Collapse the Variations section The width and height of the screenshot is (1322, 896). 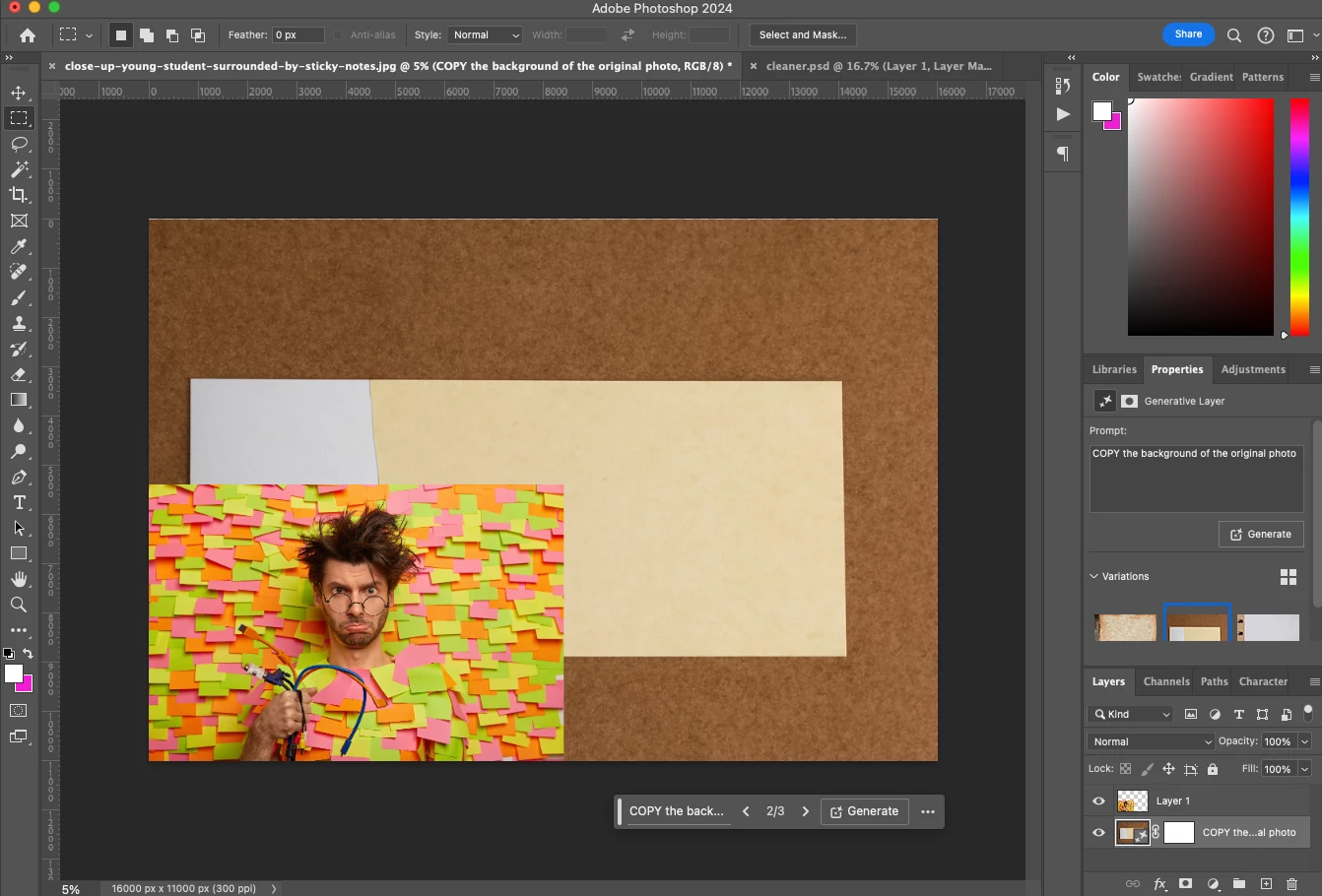tap(1093, 576)
